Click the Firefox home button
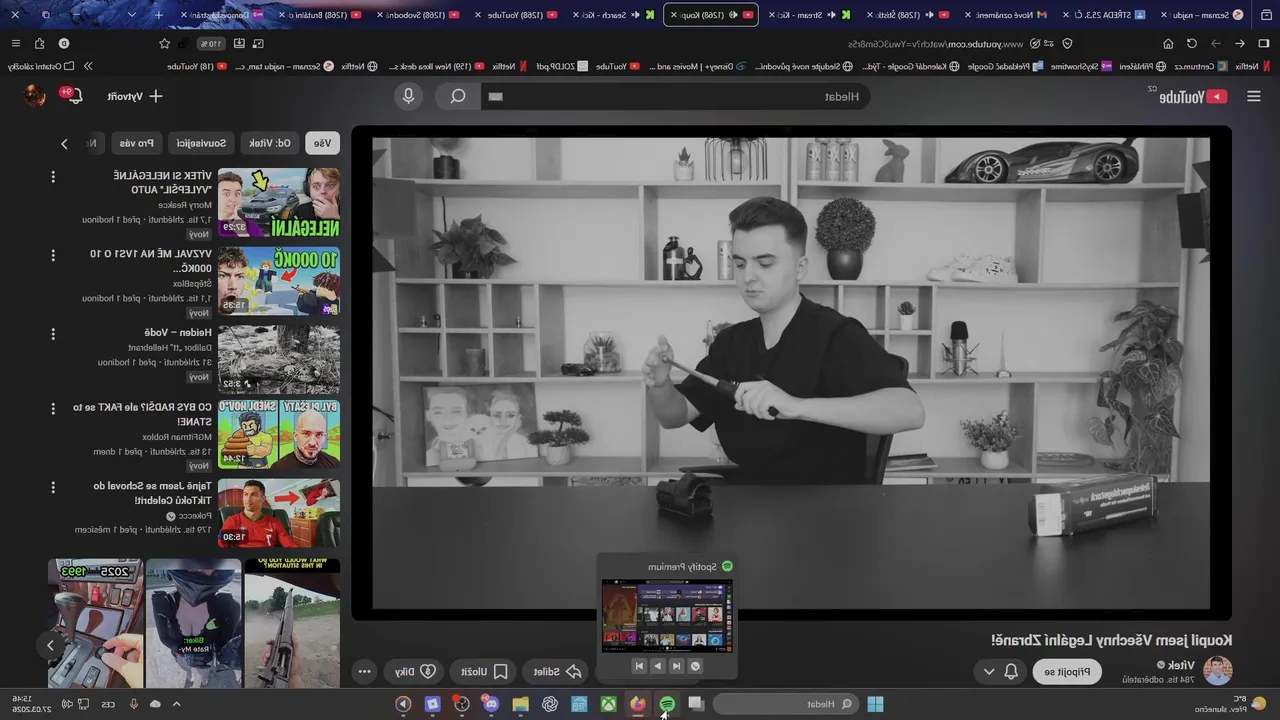Viewport: 1280px width, 720px height. point(1167,44)
